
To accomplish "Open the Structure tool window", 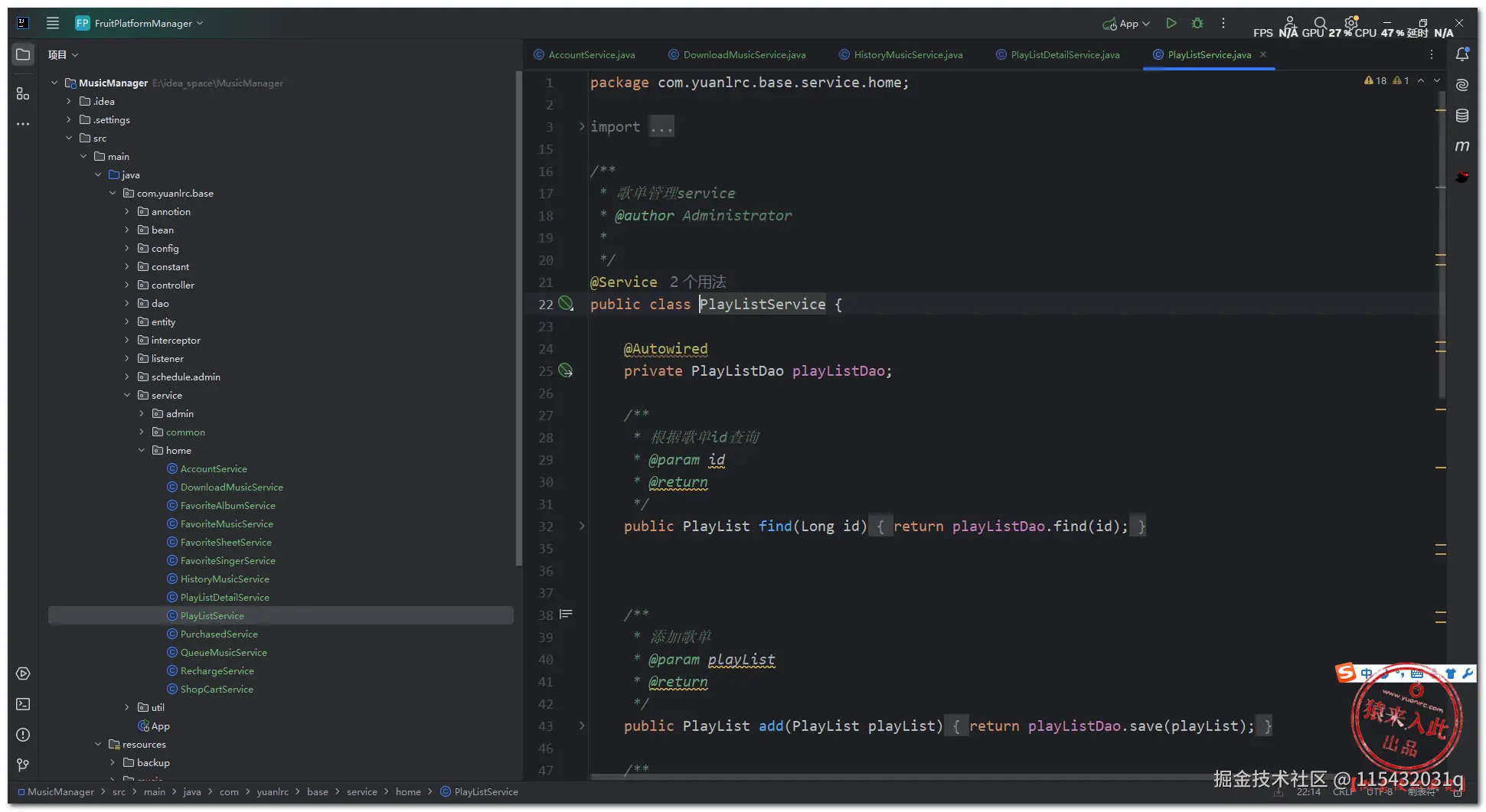I will click(23, 93).
